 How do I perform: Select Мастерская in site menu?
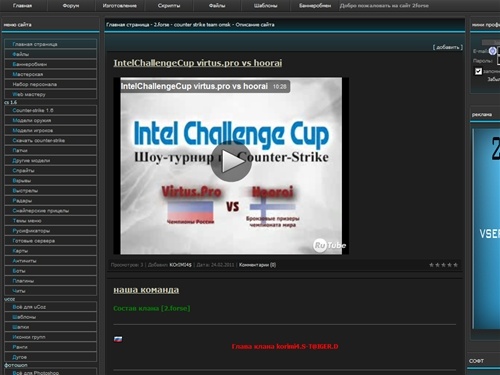[51, 74]
